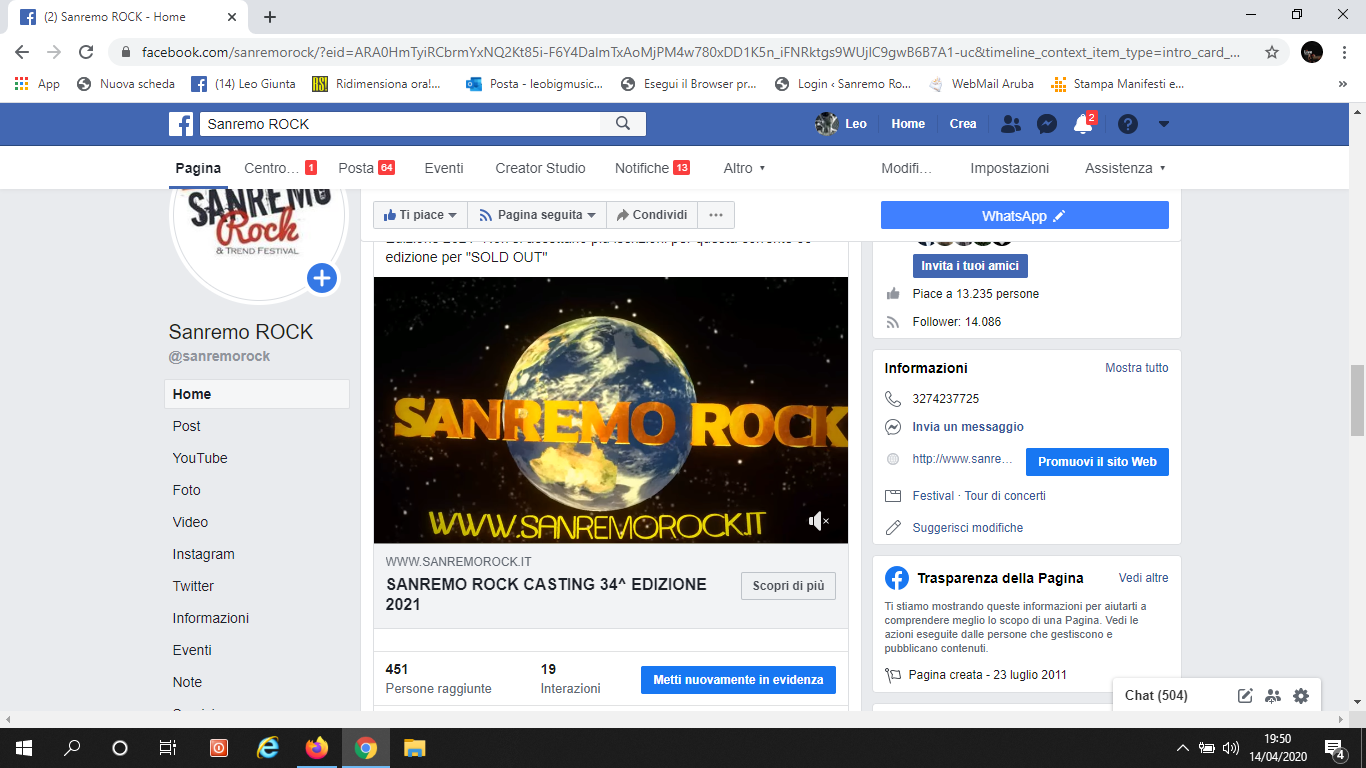Screen dimensions: 1366x768
Task: Click the blue plus icon on profile picture
Action: coord(321,278)
